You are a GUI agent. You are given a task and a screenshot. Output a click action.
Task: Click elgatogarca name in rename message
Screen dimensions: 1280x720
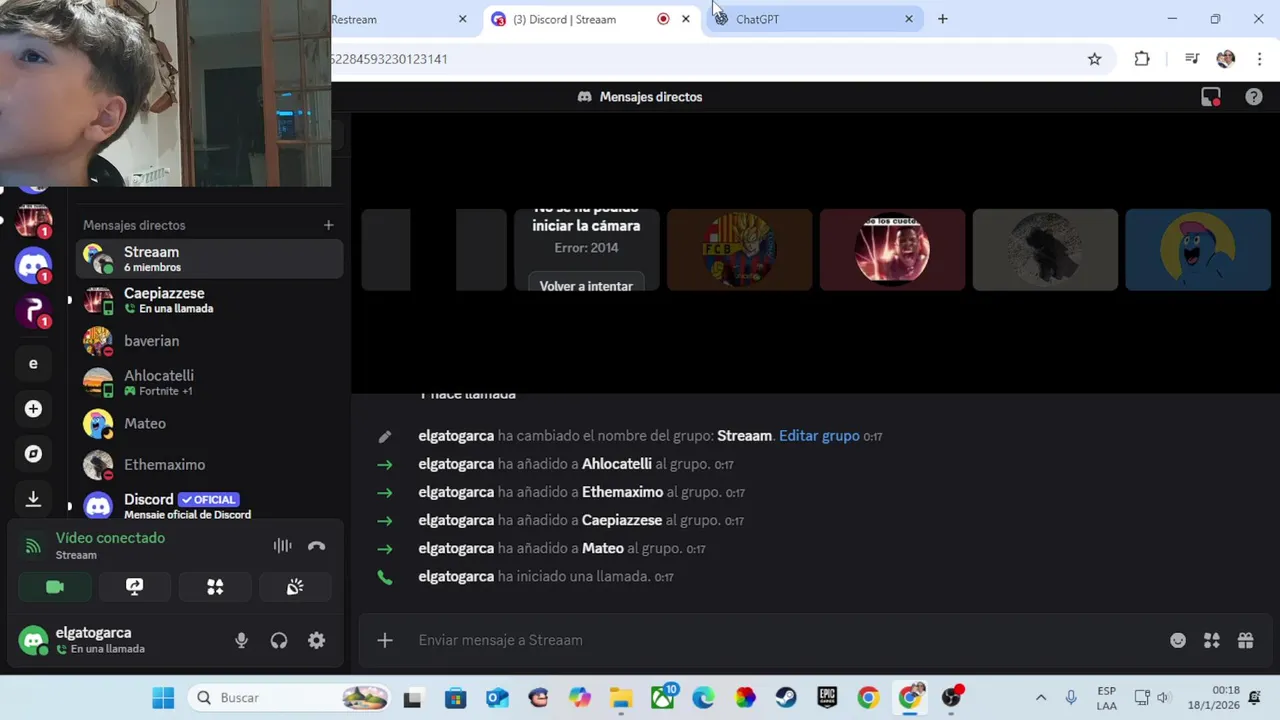456,436
